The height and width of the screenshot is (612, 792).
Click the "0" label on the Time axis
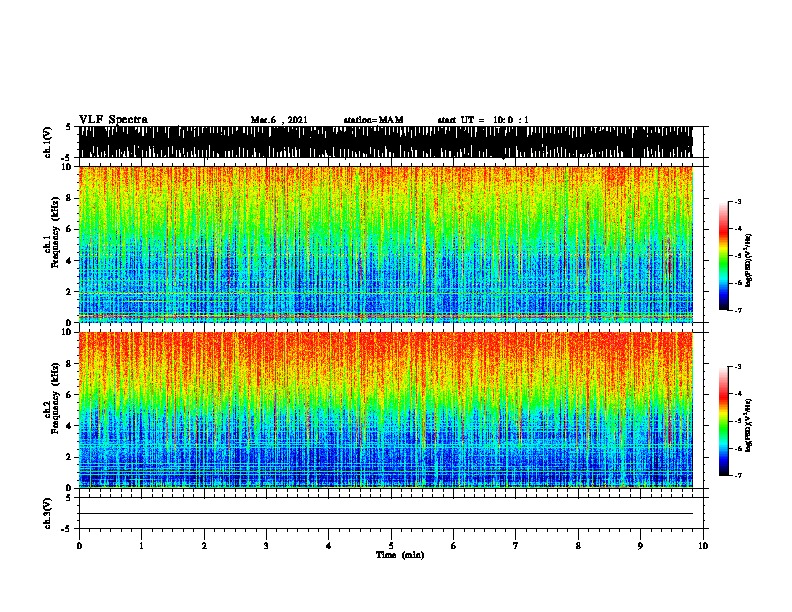click(x=79, y=546)
